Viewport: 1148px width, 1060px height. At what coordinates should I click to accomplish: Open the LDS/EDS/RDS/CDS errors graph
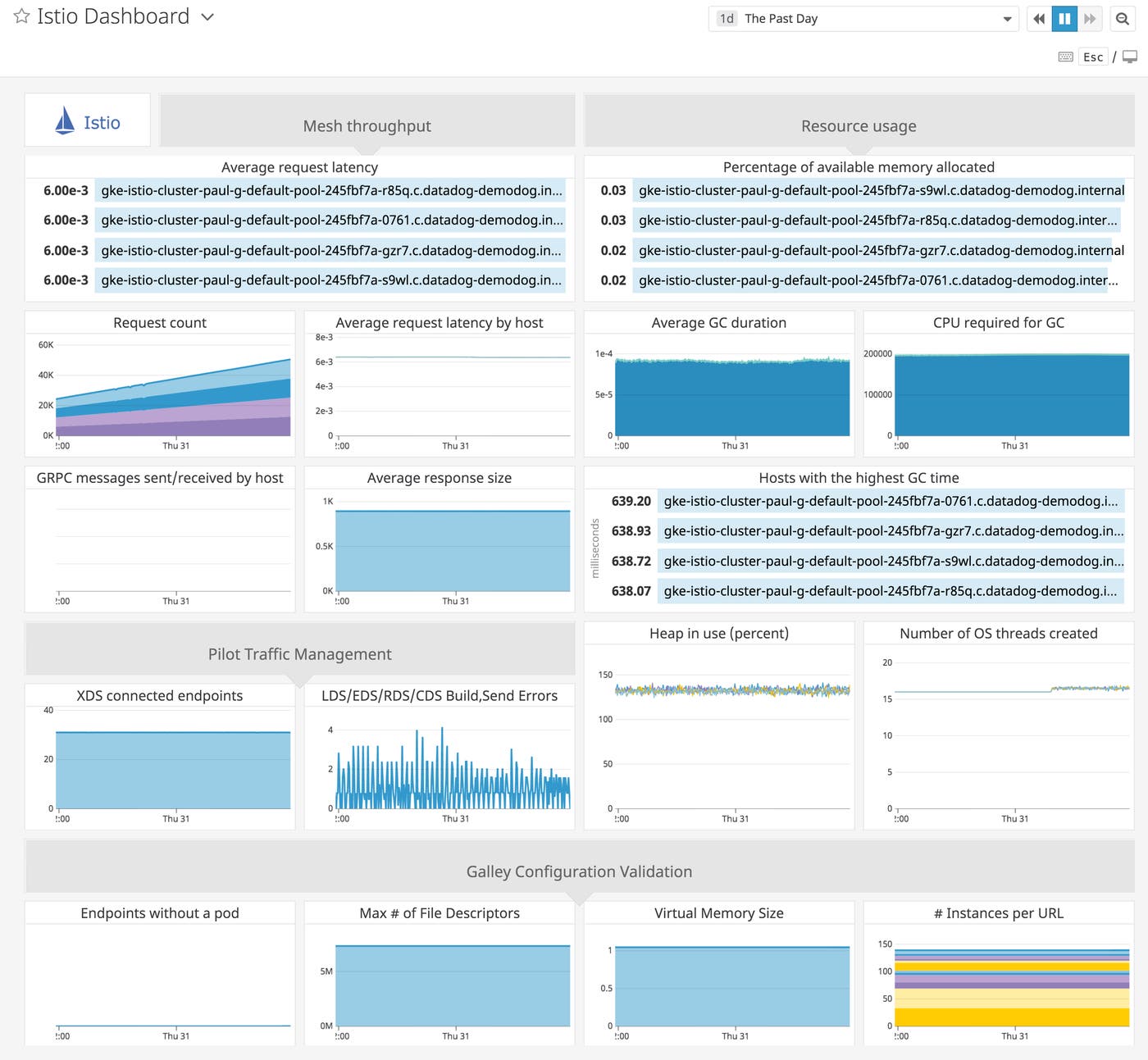[x=453, y=771]
